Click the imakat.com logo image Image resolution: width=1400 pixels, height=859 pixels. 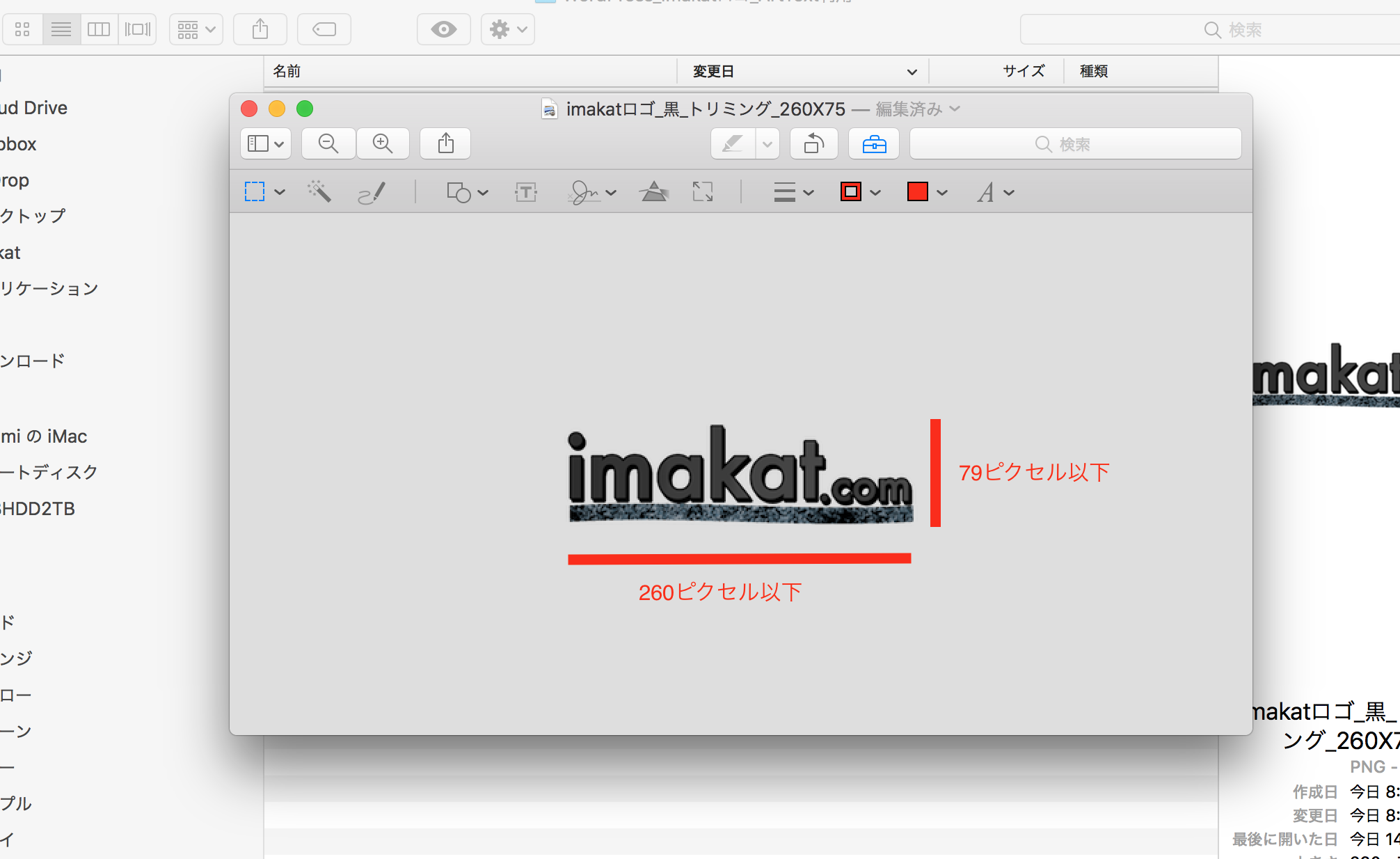point(740,473)
